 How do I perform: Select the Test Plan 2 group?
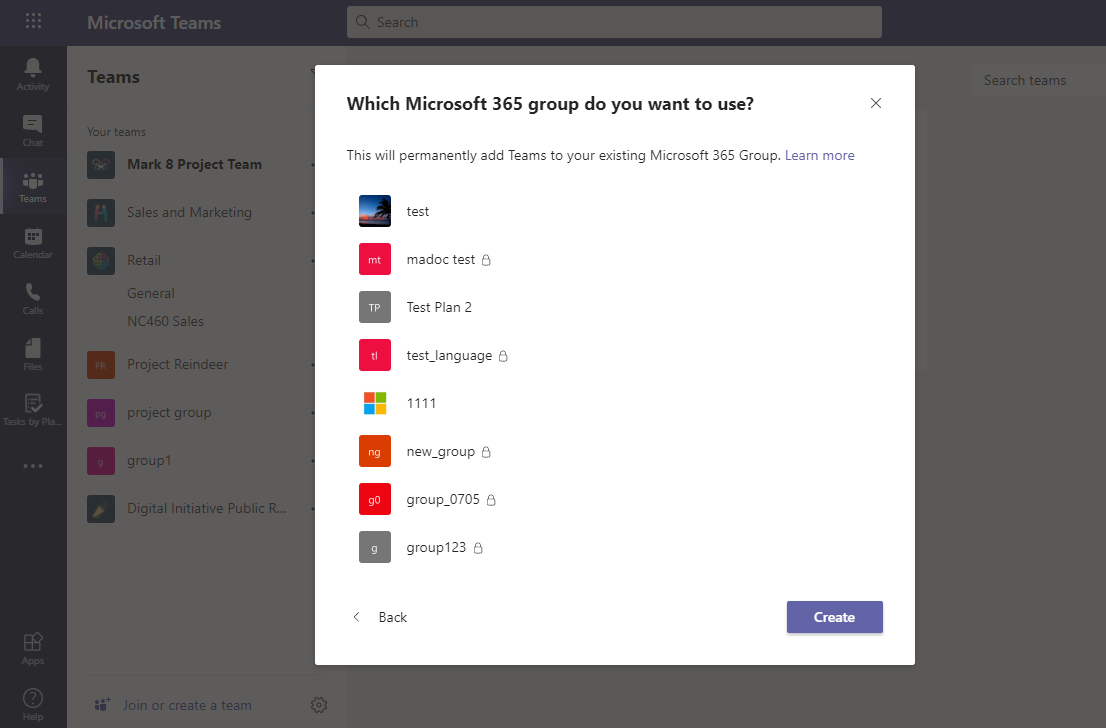[x=437, y=307]
